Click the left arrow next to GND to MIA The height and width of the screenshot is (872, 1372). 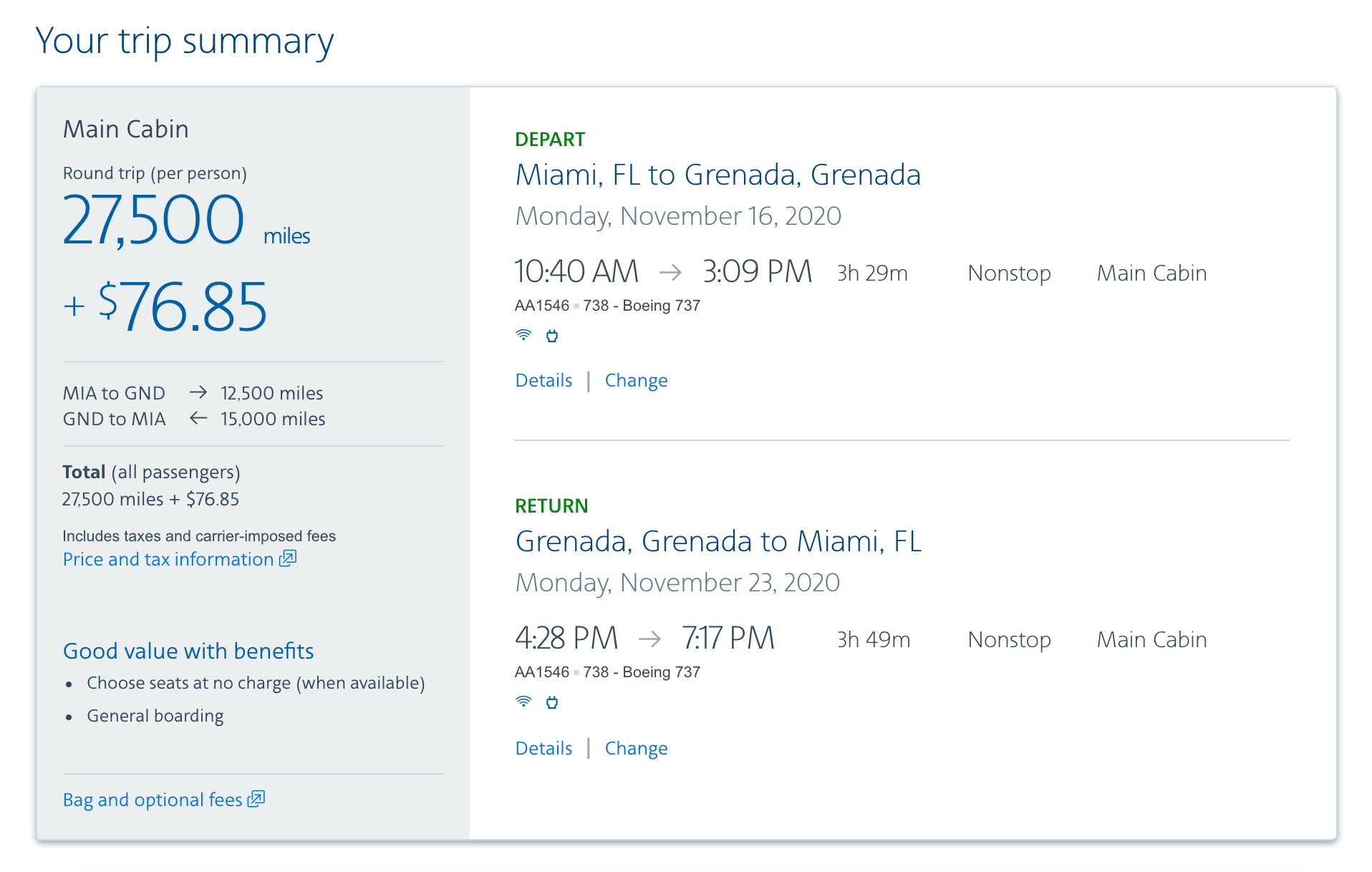point(198,418)
